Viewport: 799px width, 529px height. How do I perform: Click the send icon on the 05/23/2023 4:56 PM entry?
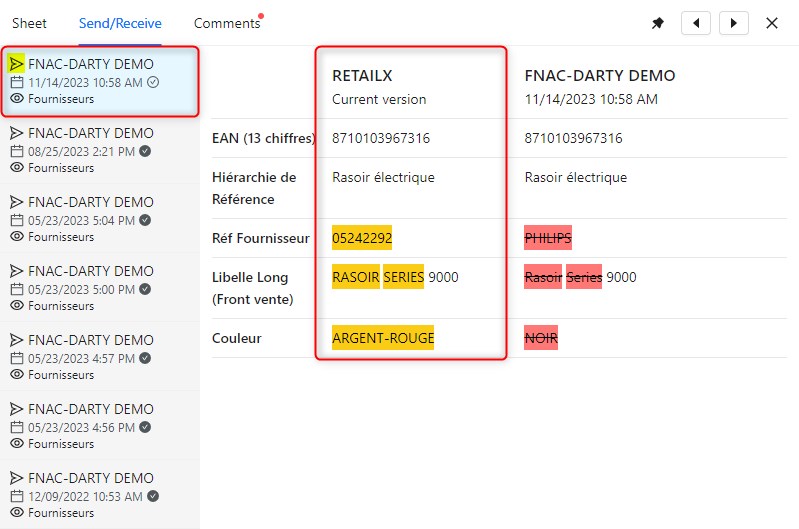point(17,409)
